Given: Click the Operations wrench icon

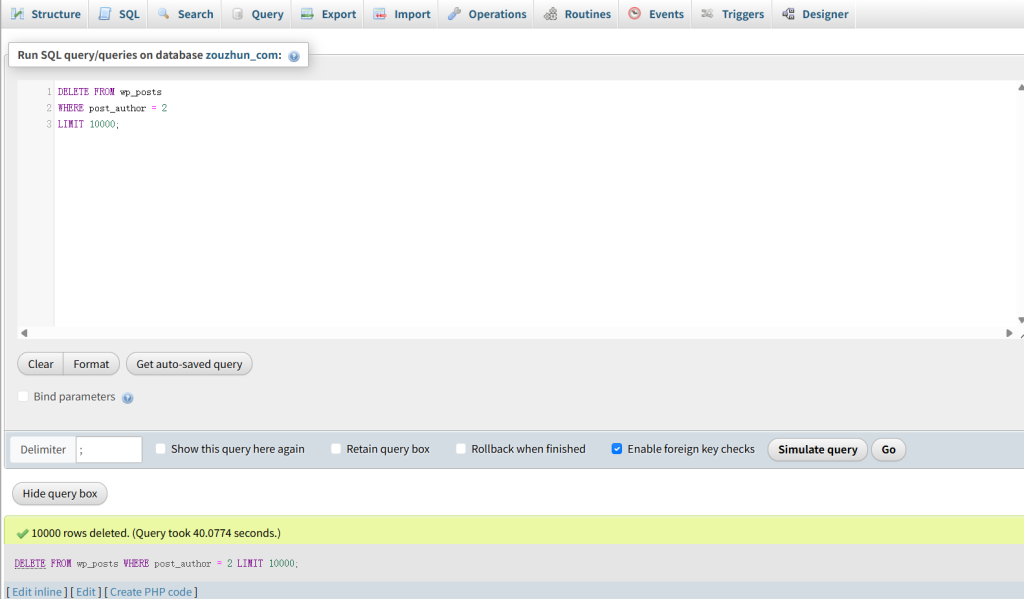Looking at the screenshot, I should point(455,14).
